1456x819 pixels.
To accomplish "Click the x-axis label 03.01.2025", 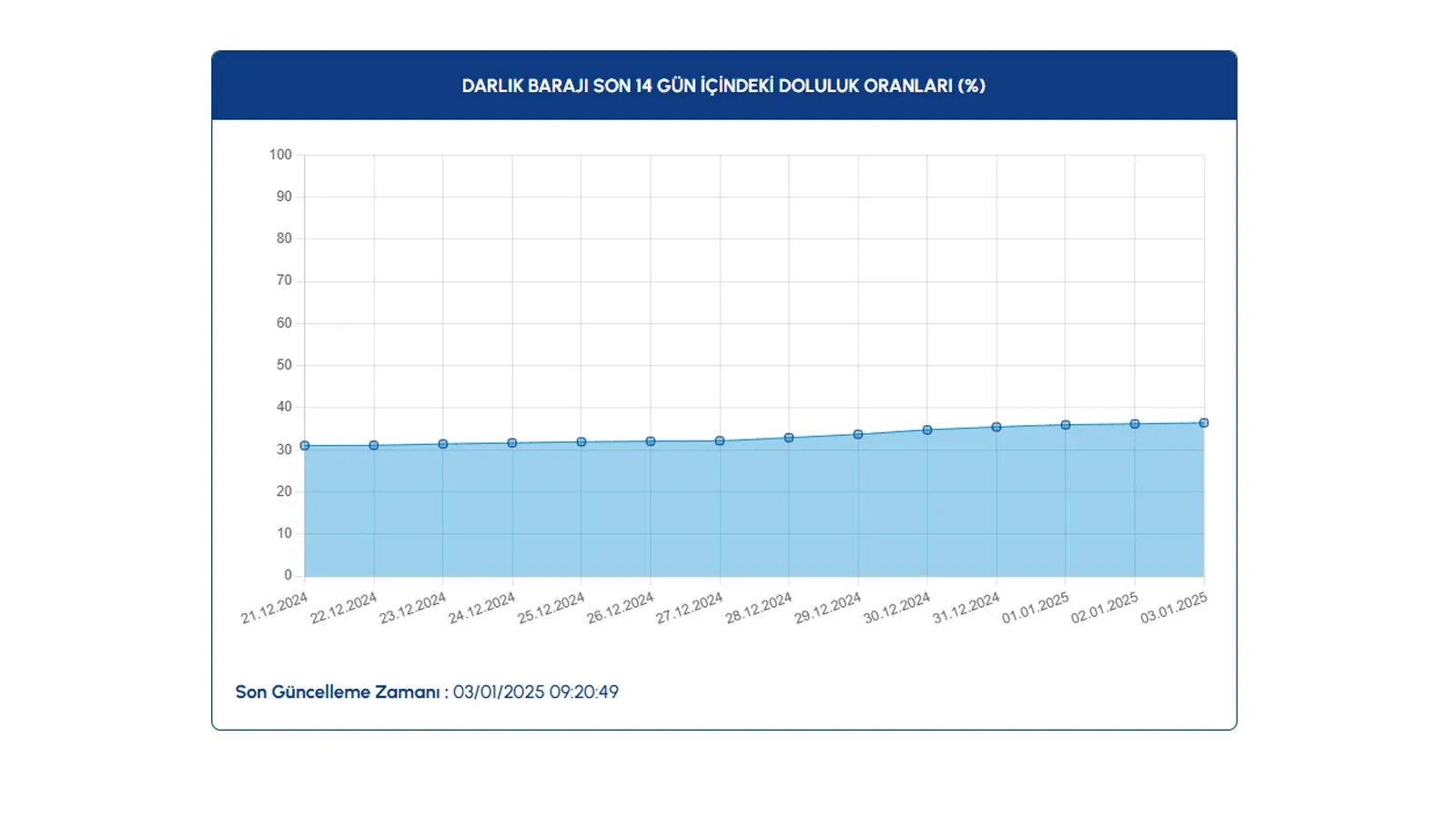I will click(1173, 608).
